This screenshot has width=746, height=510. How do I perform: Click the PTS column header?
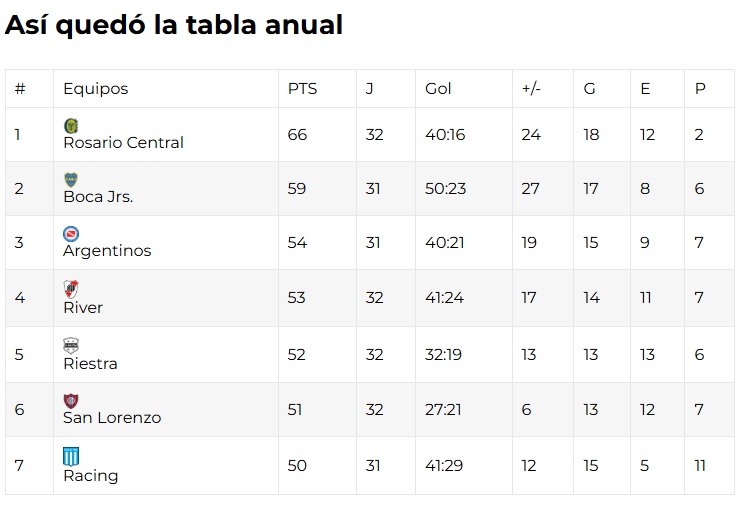coord(302,89)
